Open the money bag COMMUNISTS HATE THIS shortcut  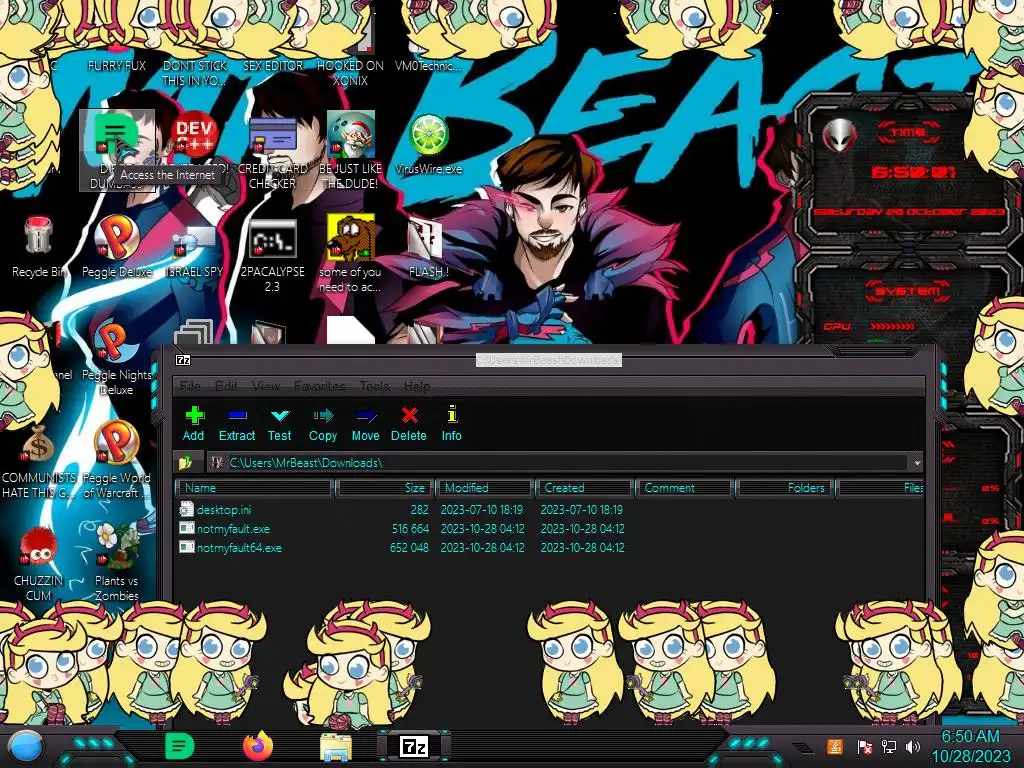(x=39, y=461)
